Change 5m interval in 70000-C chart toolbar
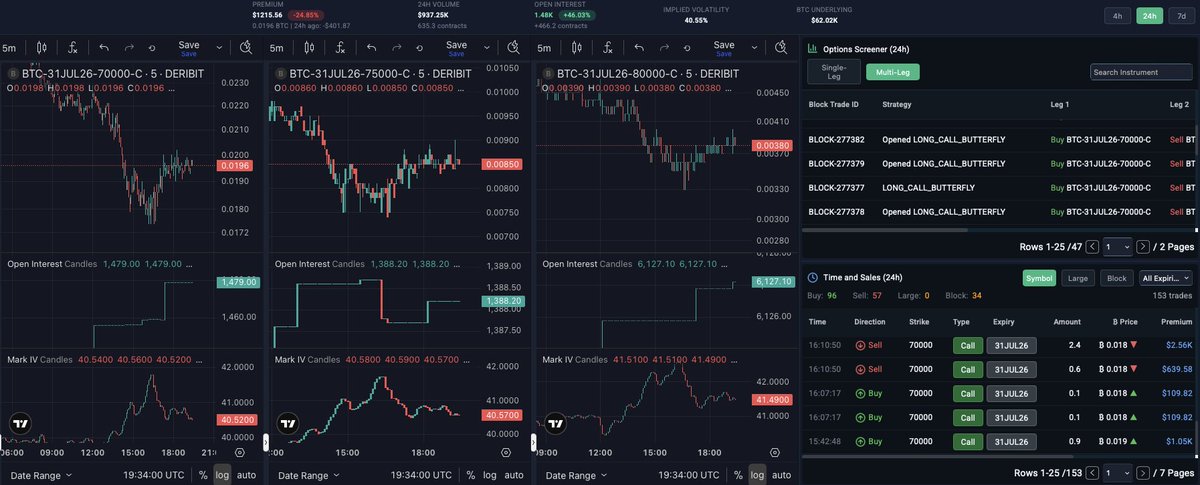This screenshot has height=485, width=1200. (x=9, y=47)
